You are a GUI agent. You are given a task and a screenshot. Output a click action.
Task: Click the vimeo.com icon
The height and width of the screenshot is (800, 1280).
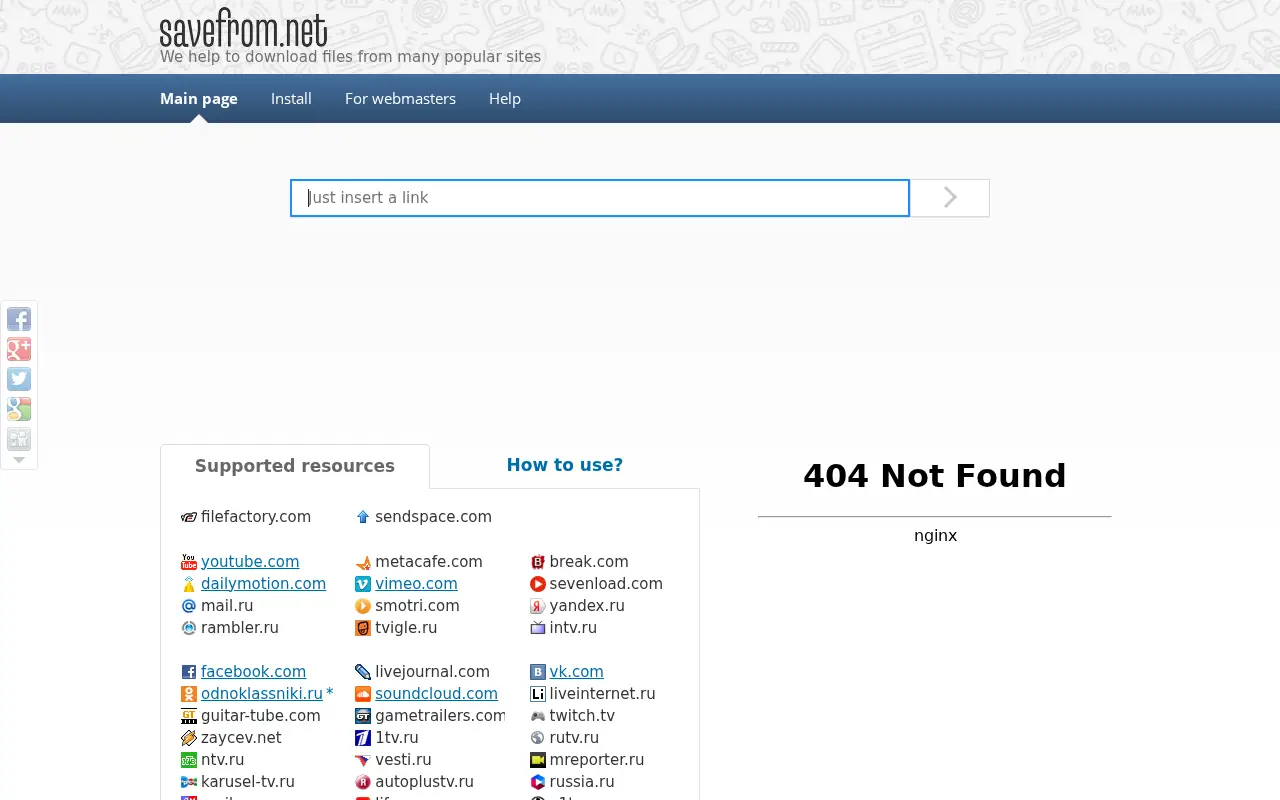tap(363, 584)
